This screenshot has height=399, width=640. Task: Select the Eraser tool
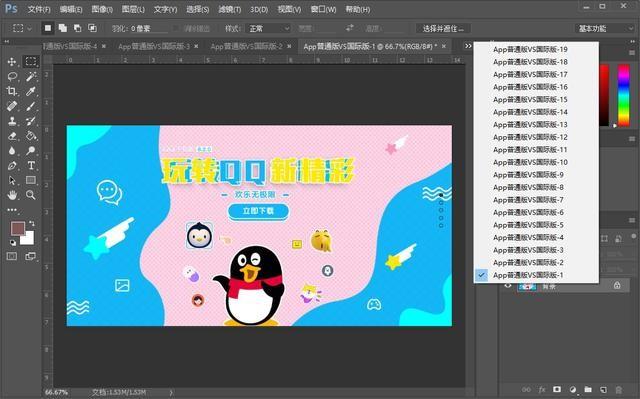tap(12, 135)
